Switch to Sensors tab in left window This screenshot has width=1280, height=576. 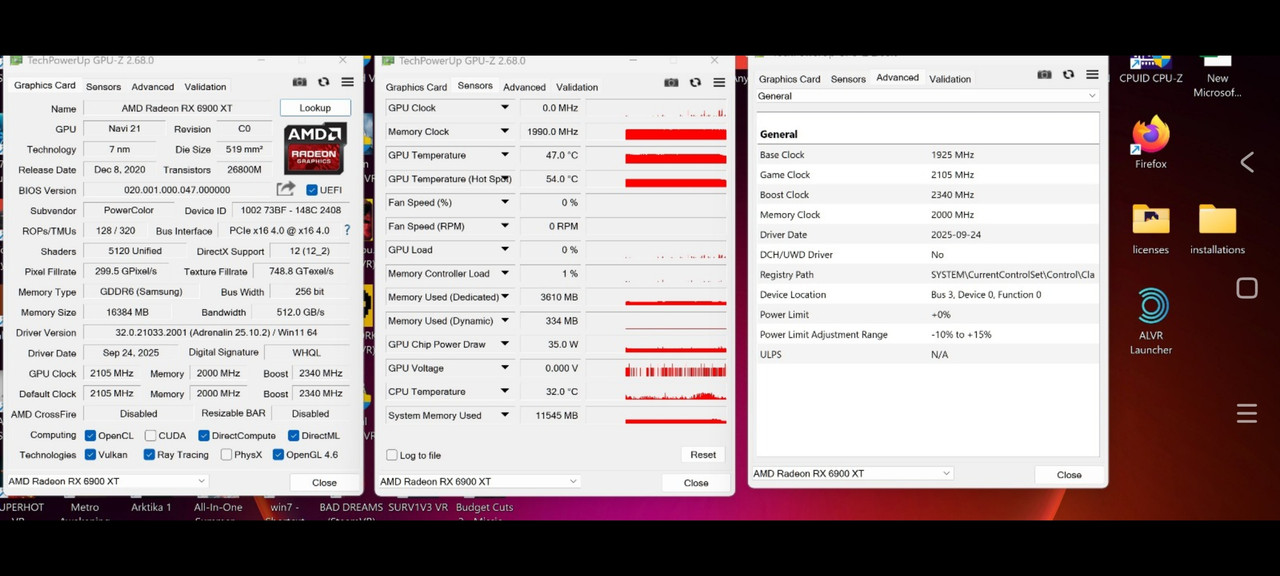[x=103, y=87]
